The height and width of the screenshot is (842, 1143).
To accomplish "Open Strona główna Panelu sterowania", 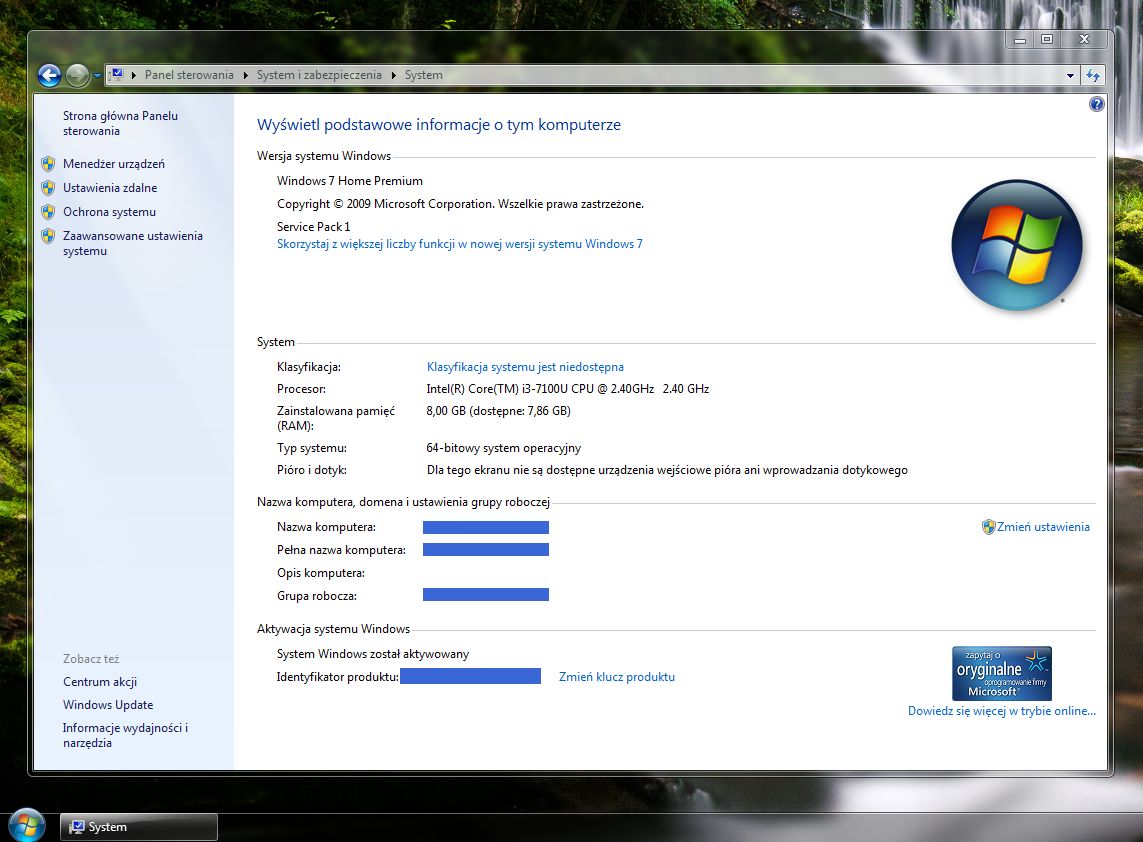I will pos(120,123).
